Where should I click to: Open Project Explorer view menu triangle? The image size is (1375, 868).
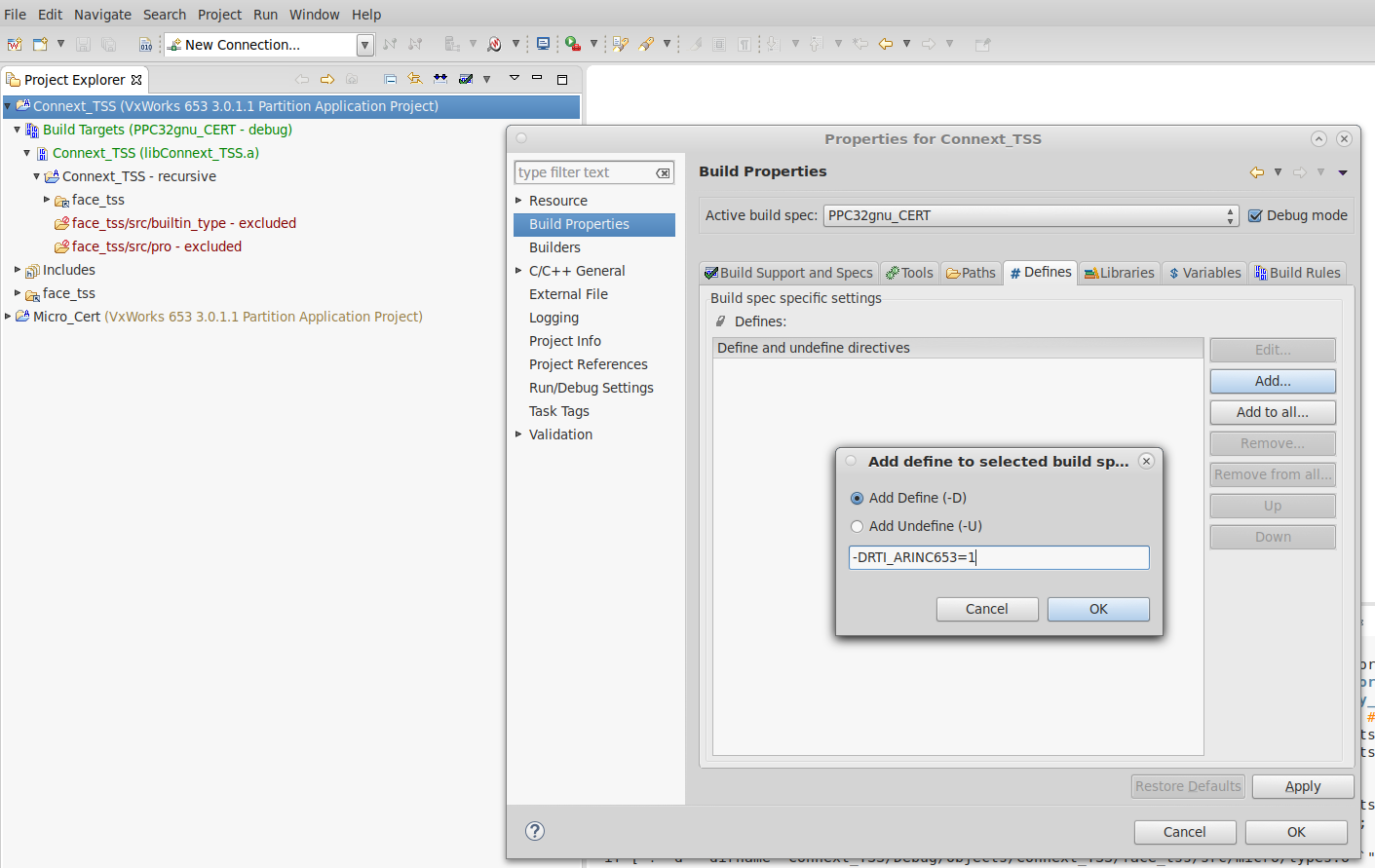tap(514, 78)
